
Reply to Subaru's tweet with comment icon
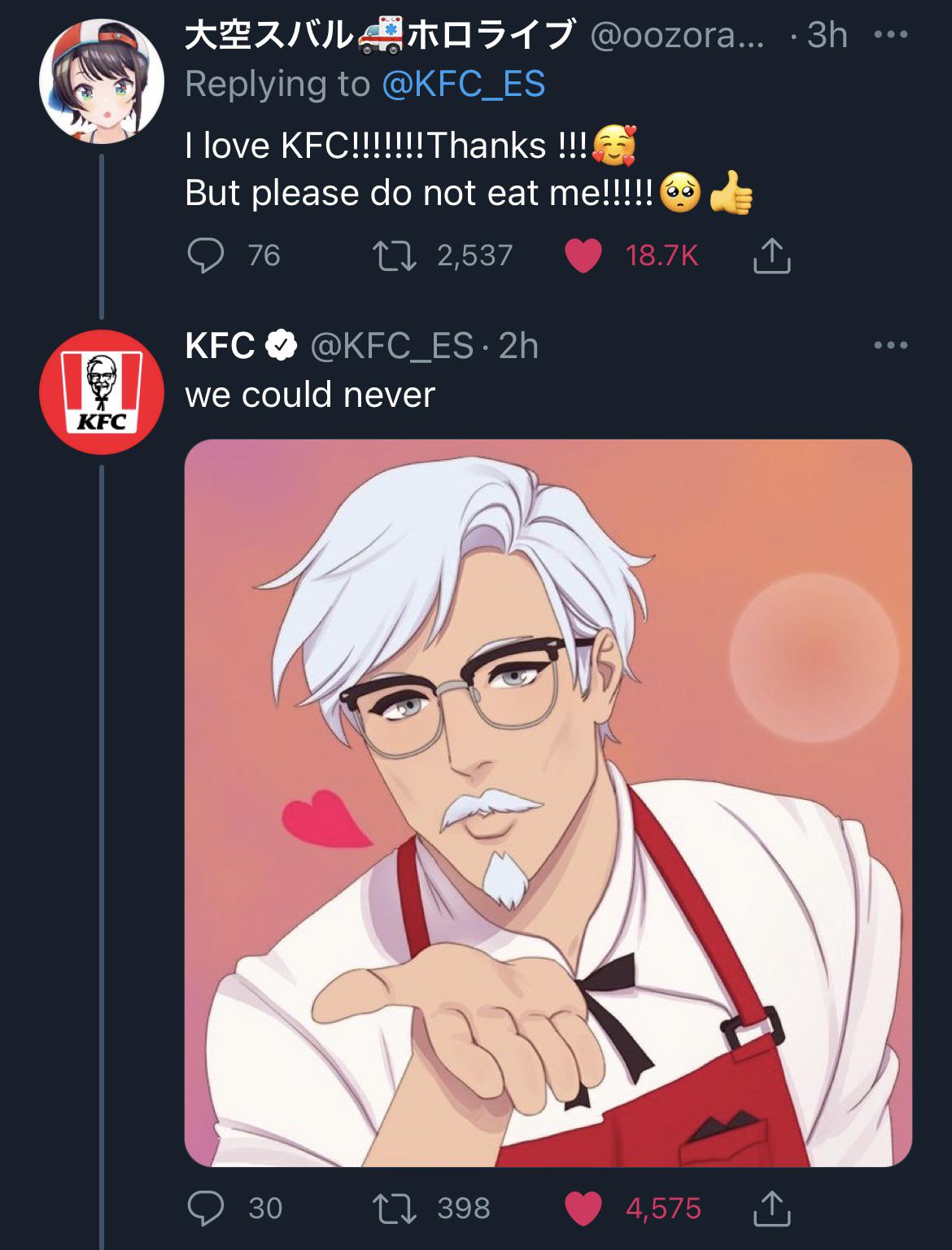pos(206,256)
